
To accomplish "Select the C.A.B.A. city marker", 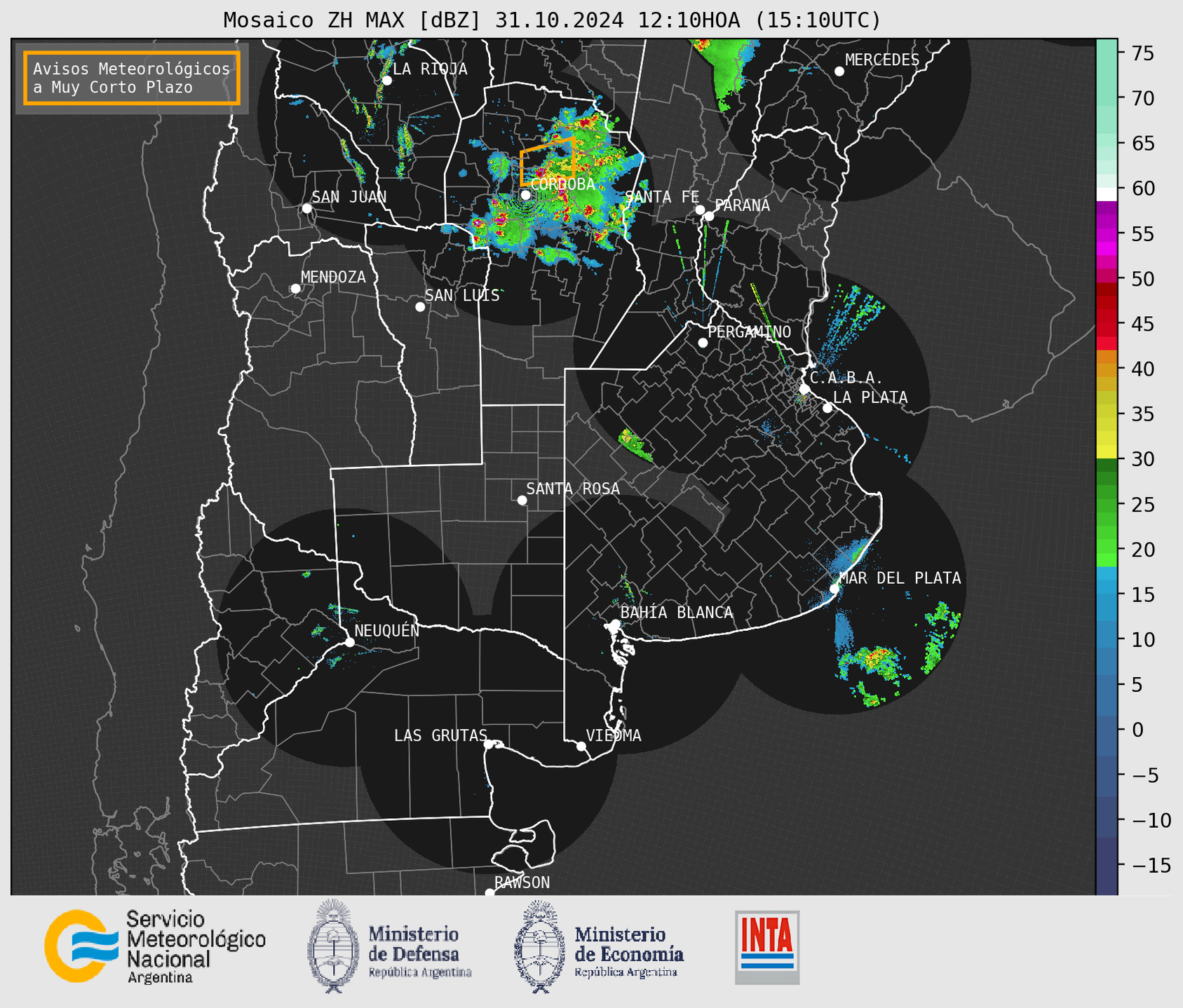I will (x=804, y=388).
